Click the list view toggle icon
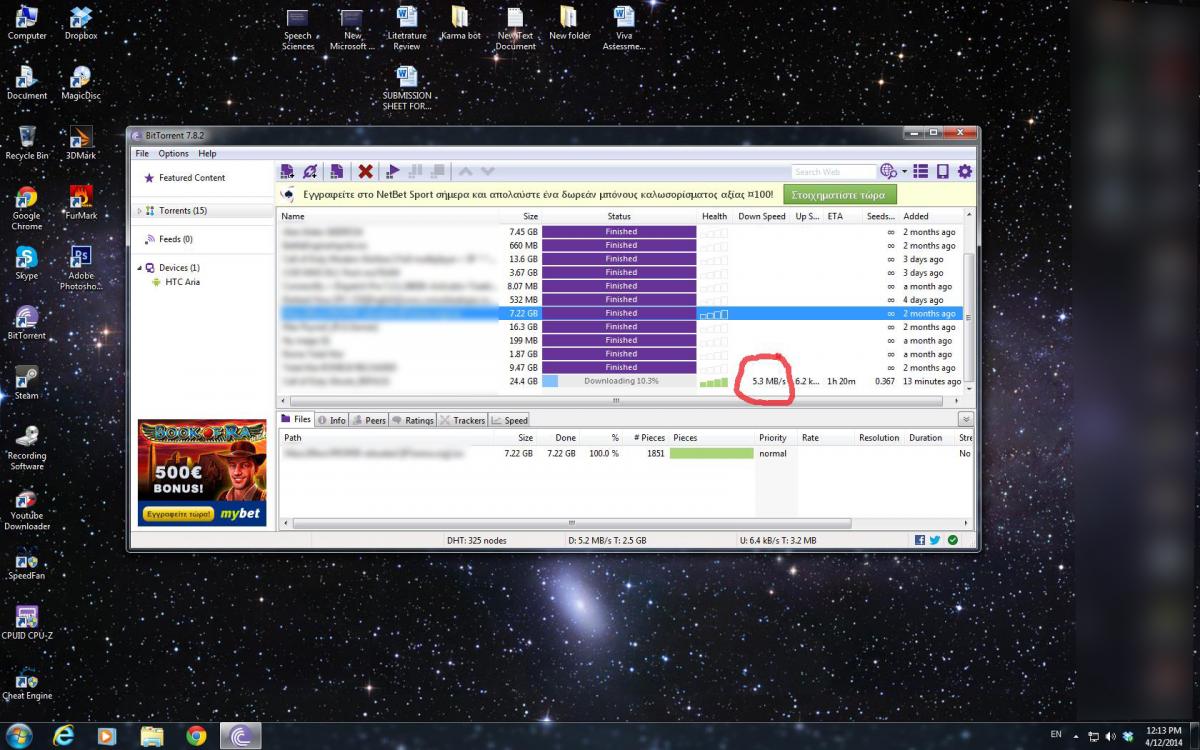The width and height of the screenshot is (1200, 750). click(x=921, y=172)
